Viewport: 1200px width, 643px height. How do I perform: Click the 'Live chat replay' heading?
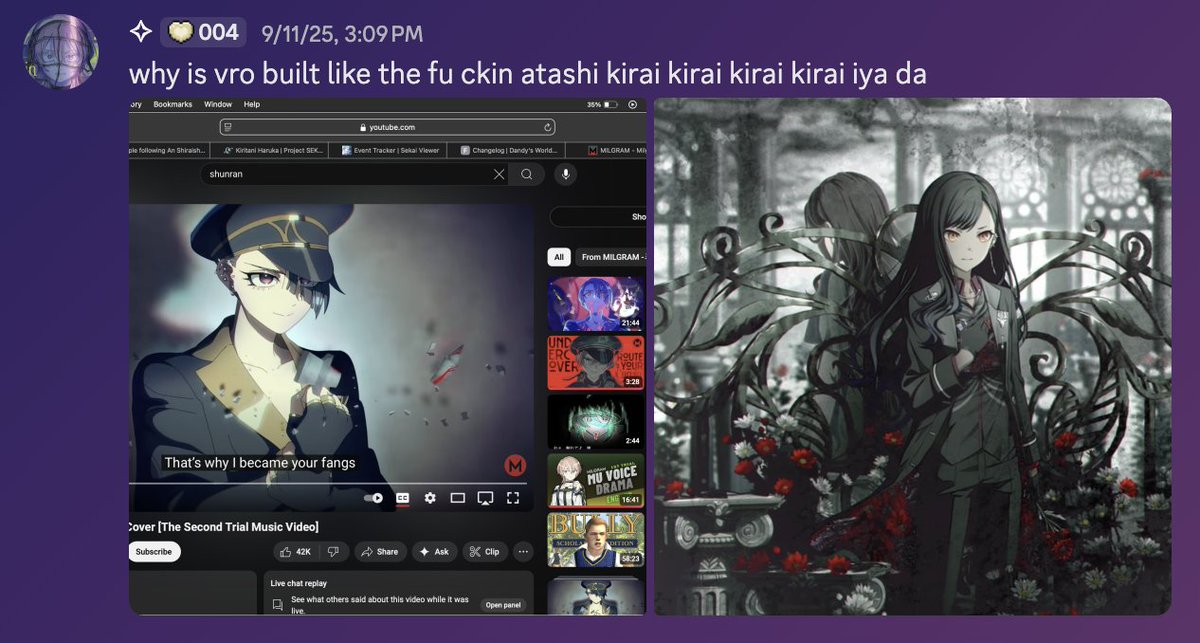coord(301,583)
